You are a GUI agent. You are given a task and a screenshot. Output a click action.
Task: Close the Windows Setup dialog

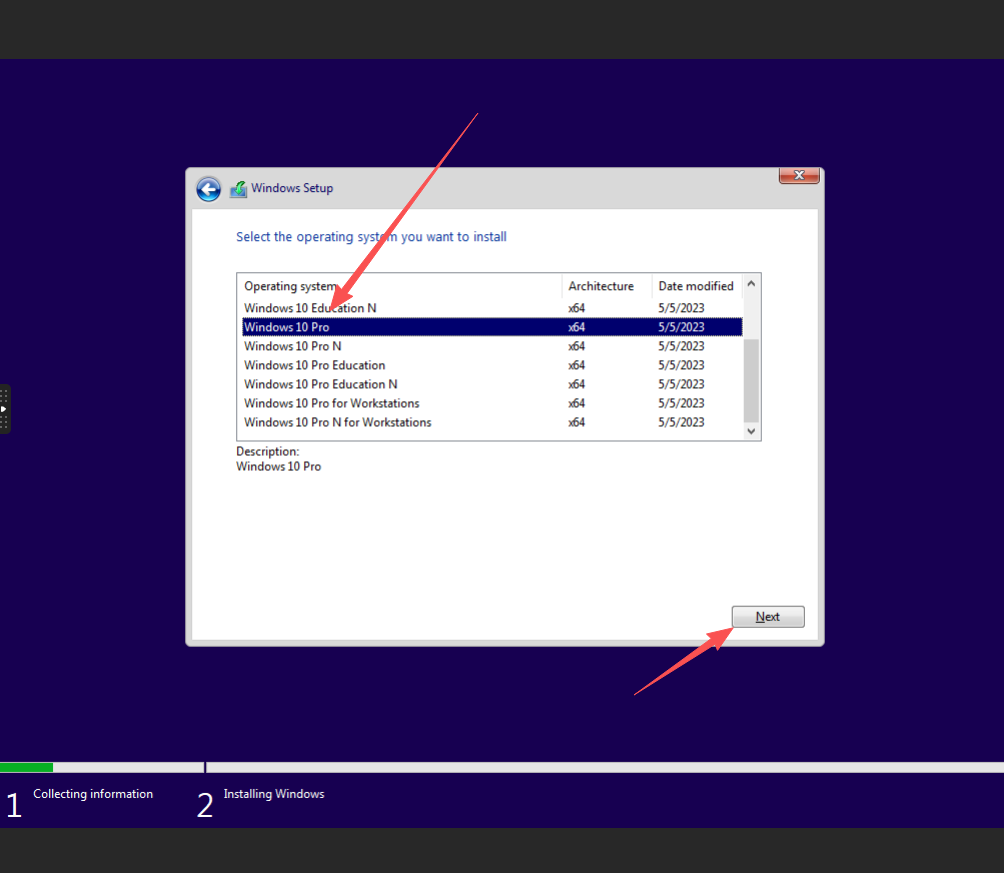(798, 175)
